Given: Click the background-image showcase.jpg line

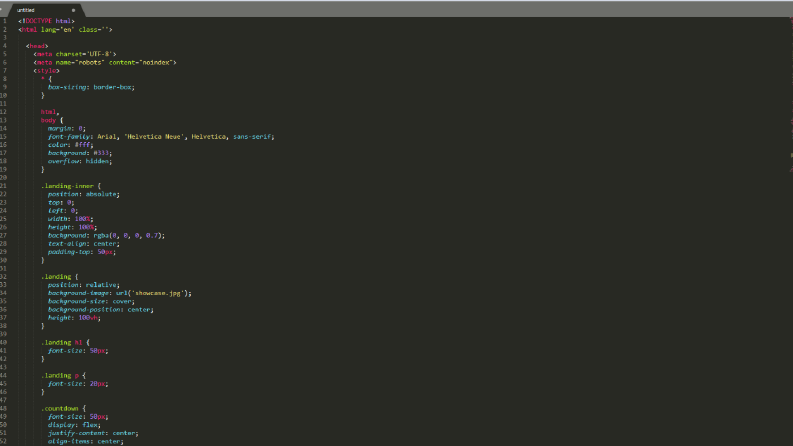Looking at the screenshot, I should click(x=120, y=293).
